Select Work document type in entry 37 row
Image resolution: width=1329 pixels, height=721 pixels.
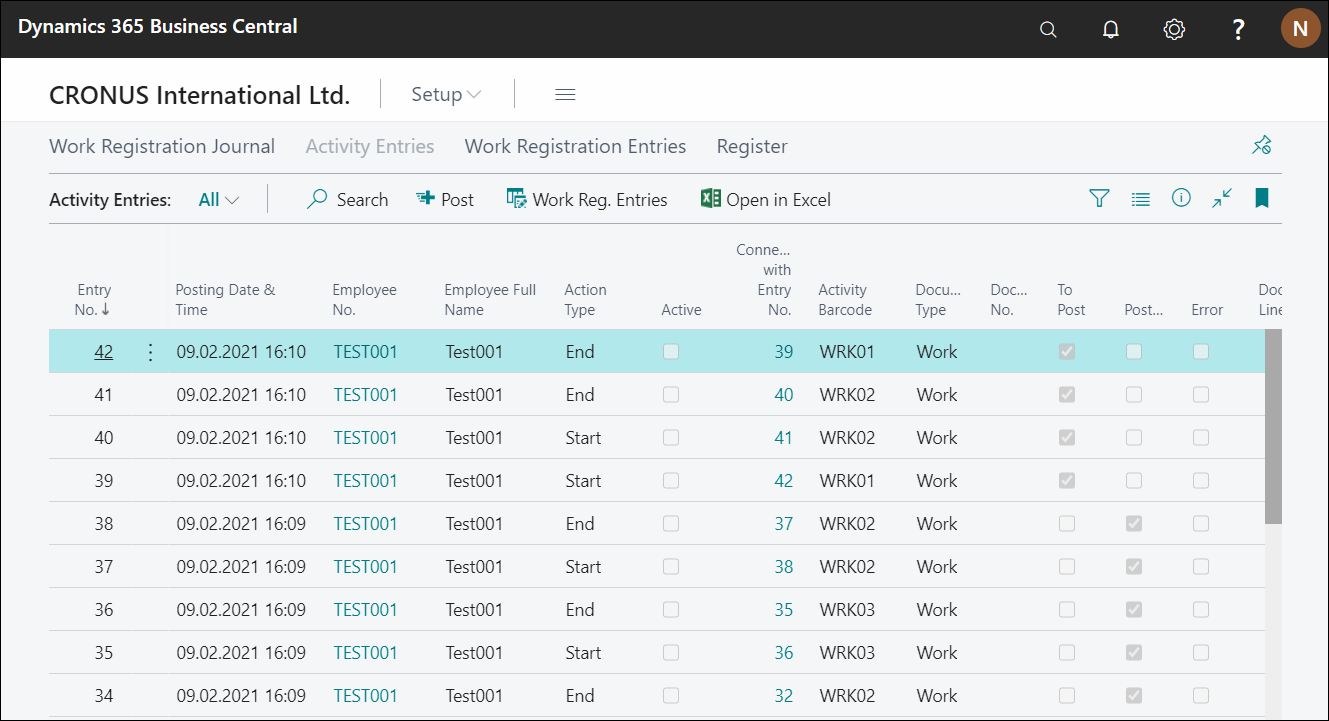(937, 567)
